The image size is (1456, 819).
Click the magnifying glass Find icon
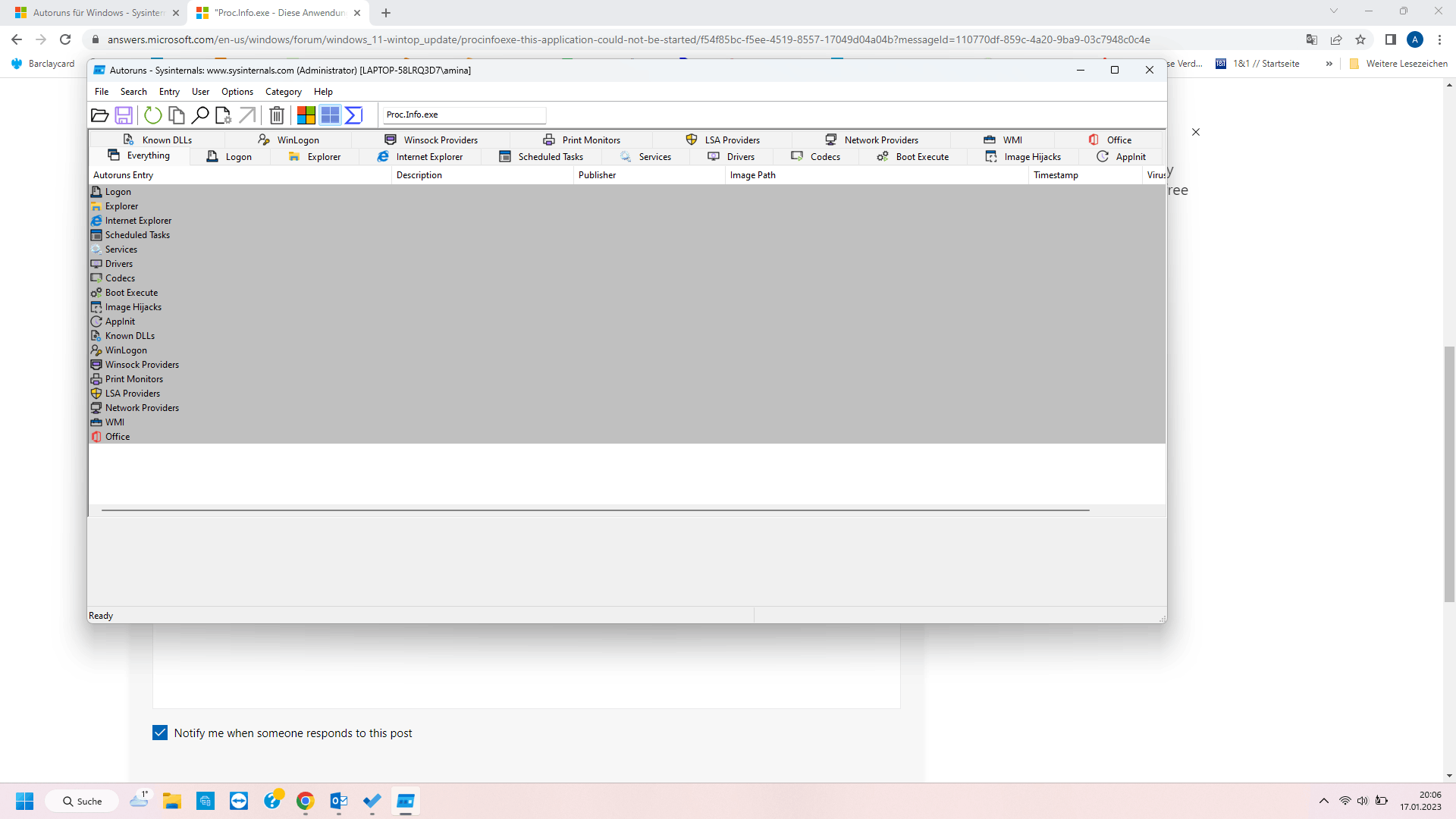point(200,115)
